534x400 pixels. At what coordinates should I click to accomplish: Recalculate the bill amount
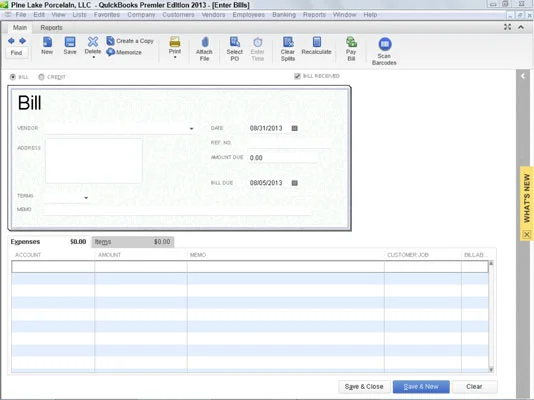point(316,46)
